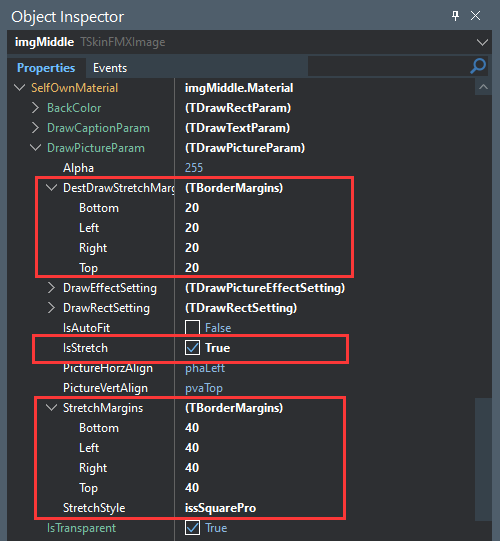Collapse DestDrawStretchMargins sub-properties
Image resolution: width=500 pixels, height=541 pixels.
(51, 188)
